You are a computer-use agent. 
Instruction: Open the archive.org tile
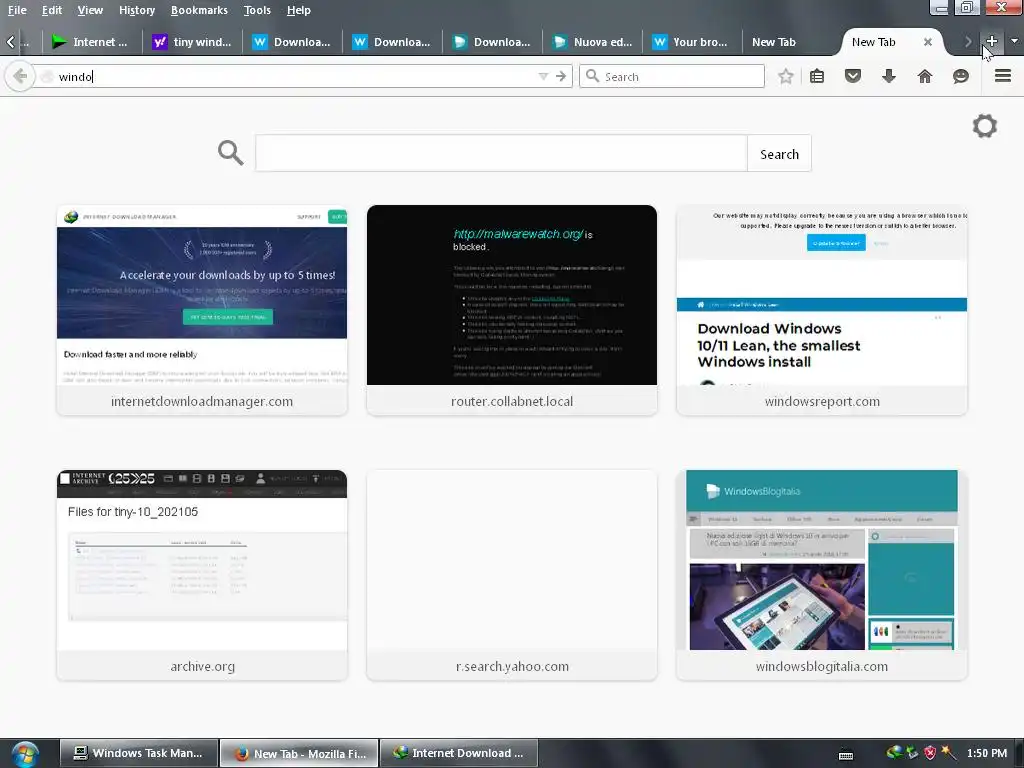pyautogui.click(x=202, y=575)
